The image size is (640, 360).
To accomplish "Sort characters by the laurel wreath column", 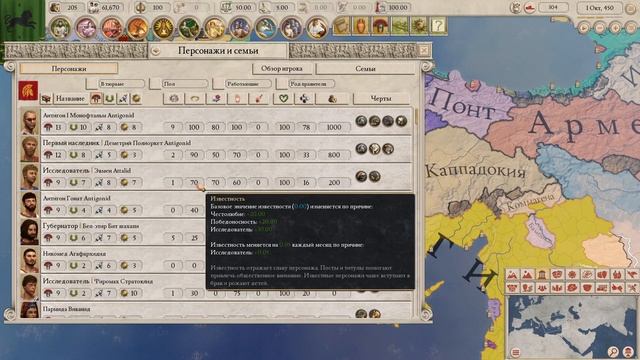I will tap(109, 98).
